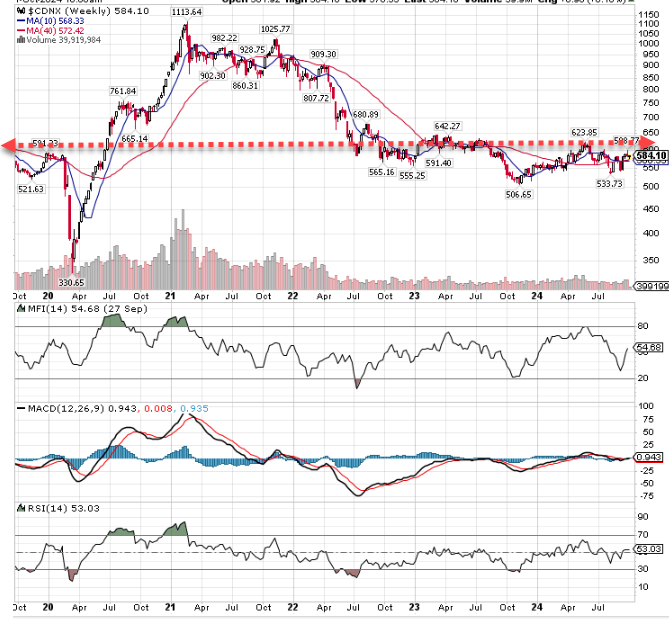This screenshot has width=669, height=619.
Task: Click the "MFI(14) 54.68 (27 Sep)" header
Action: (x=87, y=308)
